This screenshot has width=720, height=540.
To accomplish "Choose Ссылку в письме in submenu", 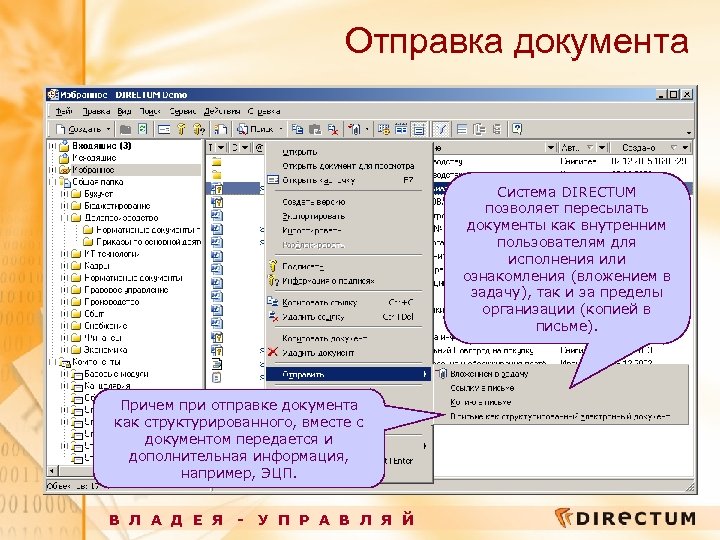I will tap(561, 388).
